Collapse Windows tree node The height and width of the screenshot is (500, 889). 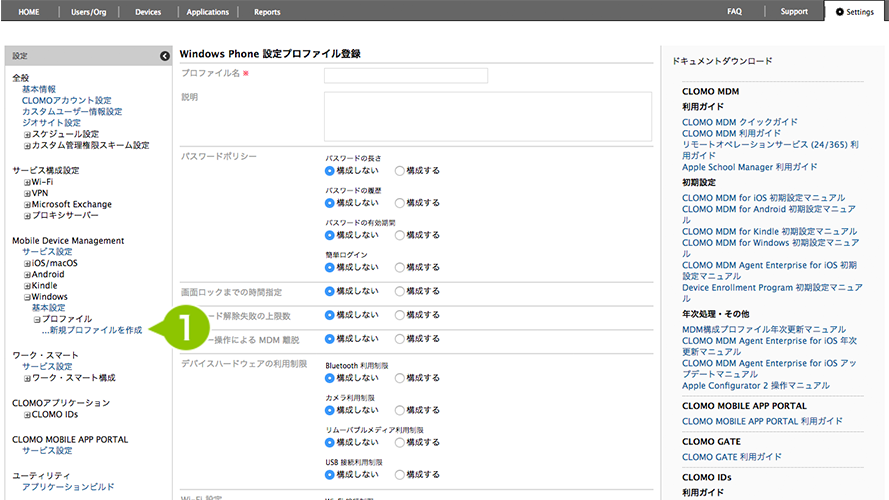click(x=27, y=297)
